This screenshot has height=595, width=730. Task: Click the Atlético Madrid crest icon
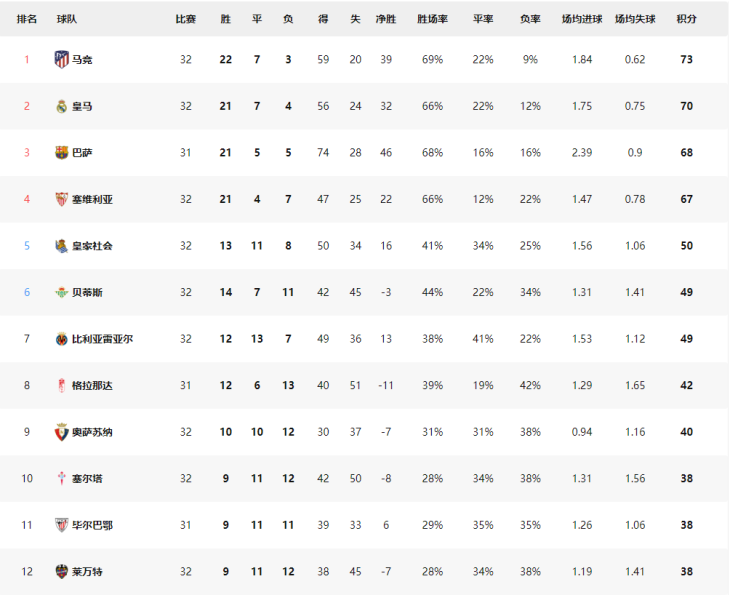[61, 60]
